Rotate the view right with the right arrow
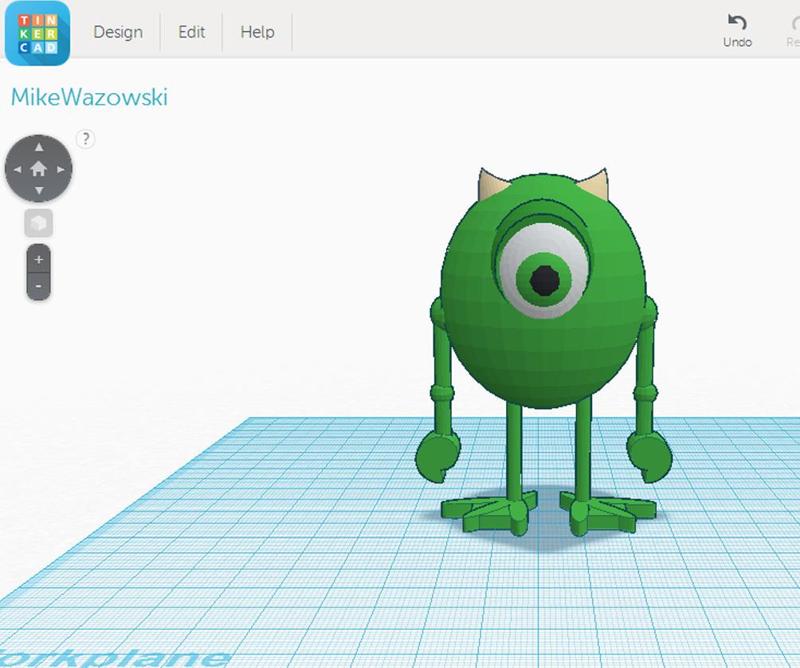 [x=61, y=169]
